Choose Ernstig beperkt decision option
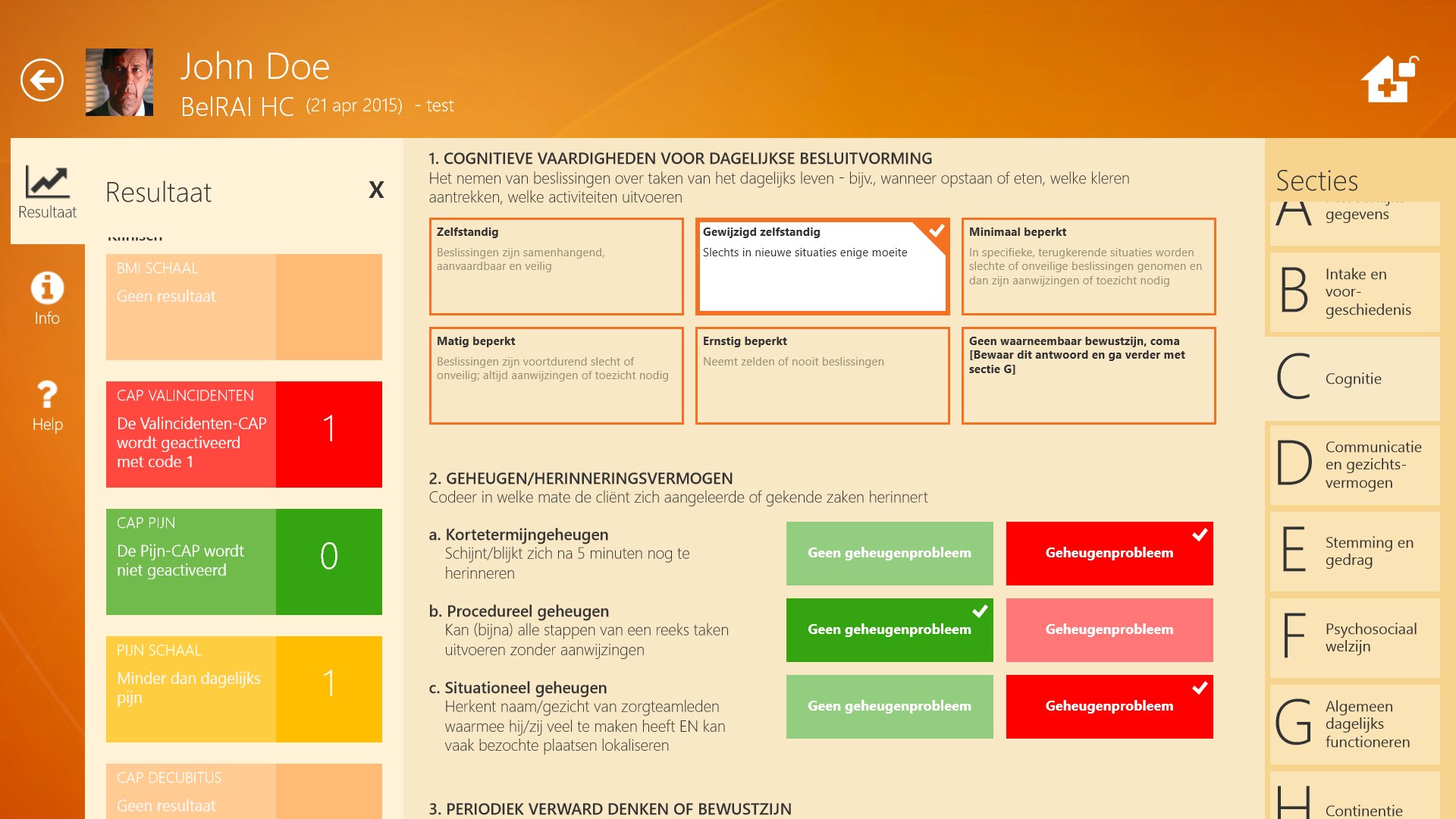1456x819 pixels. pyautogui.click(x=822, y=375)
